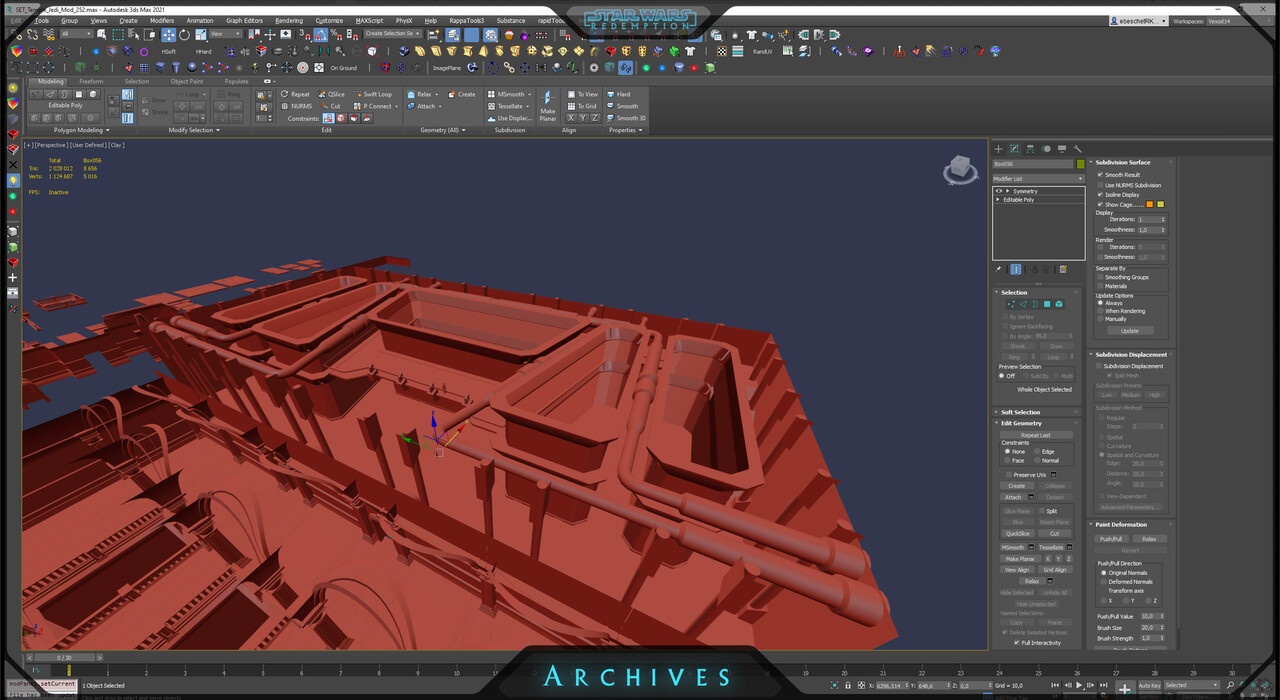The width and height of the screenshot is (1280, 700).
Task: Click Swift Loop ribbon tool
Action: click(x=372, y=94)
